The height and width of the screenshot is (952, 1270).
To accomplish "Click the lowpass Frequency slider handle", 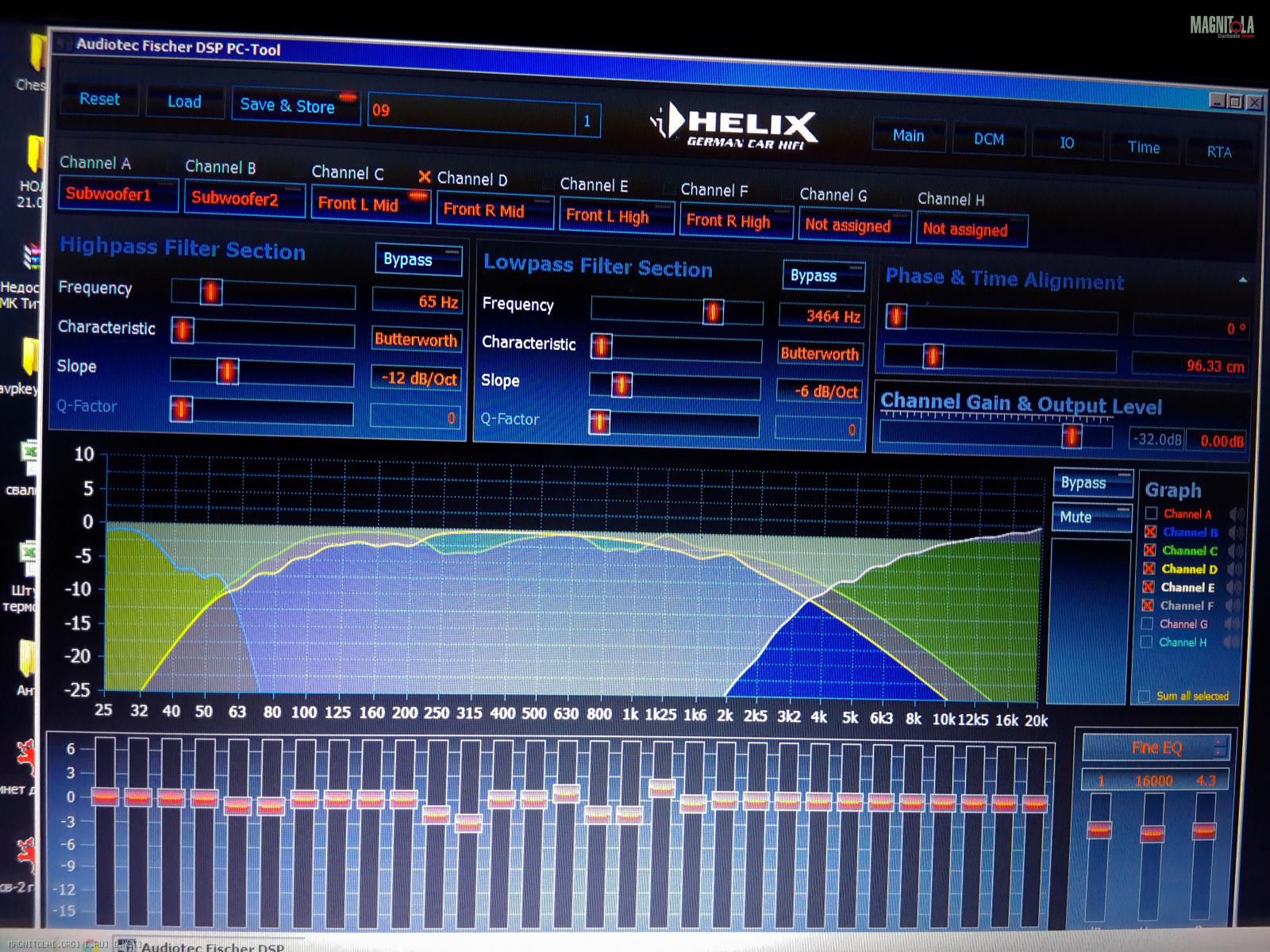I will [713, 312].
